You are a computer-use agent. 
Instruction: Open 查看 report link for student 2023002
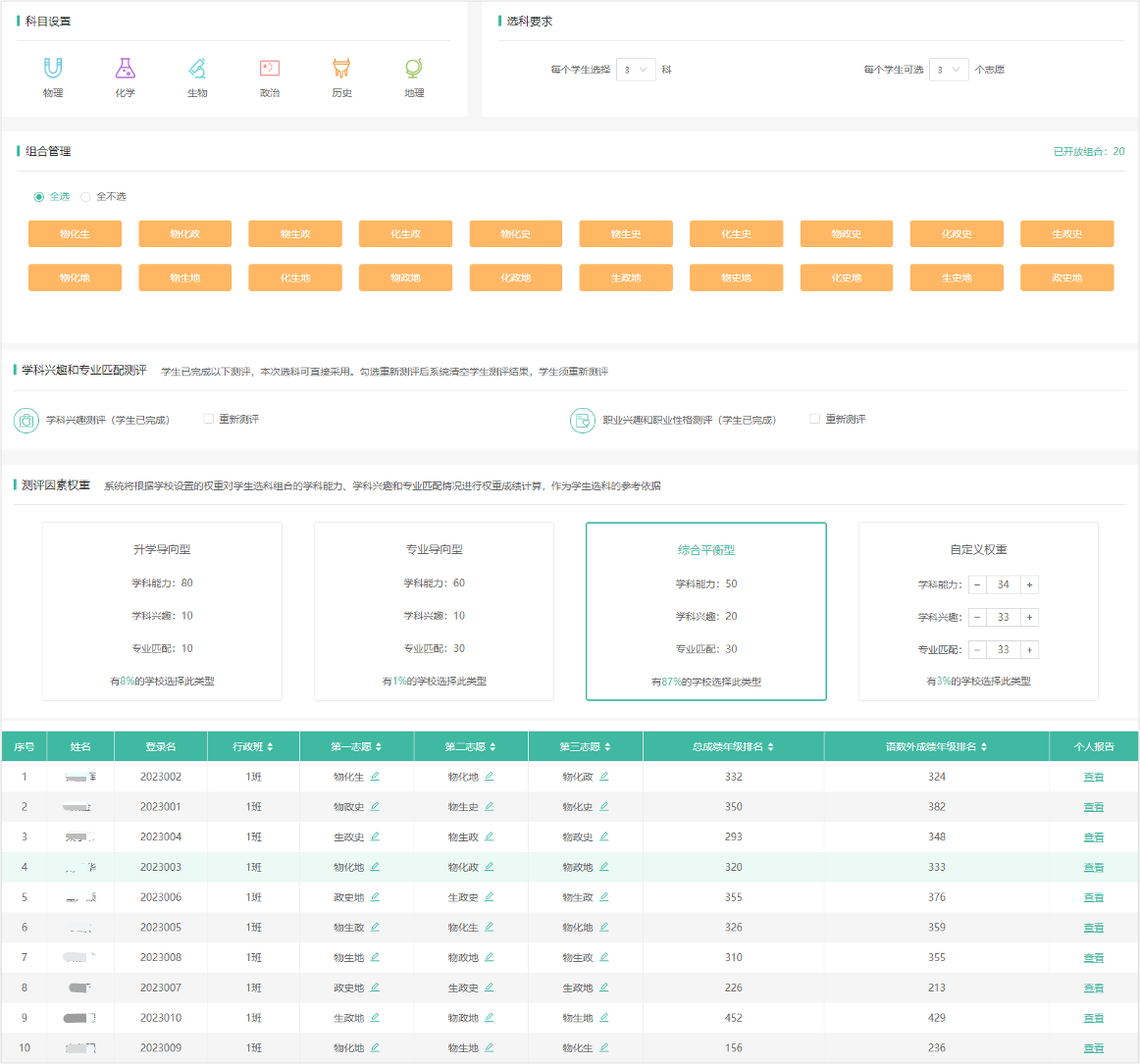pyautogui.click(x=1093, y=777)
